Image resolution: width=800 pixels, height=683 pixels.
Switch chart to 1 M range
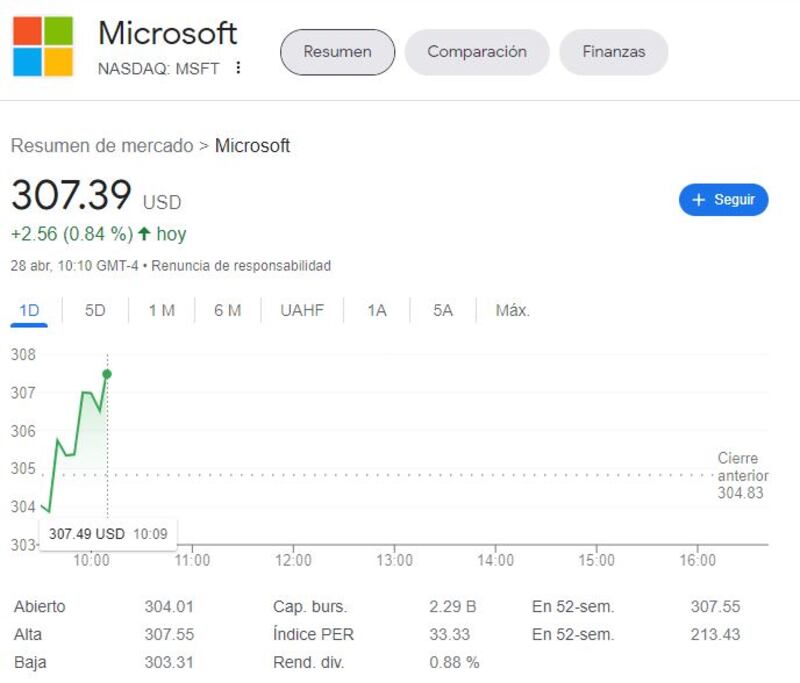point(161,310)
